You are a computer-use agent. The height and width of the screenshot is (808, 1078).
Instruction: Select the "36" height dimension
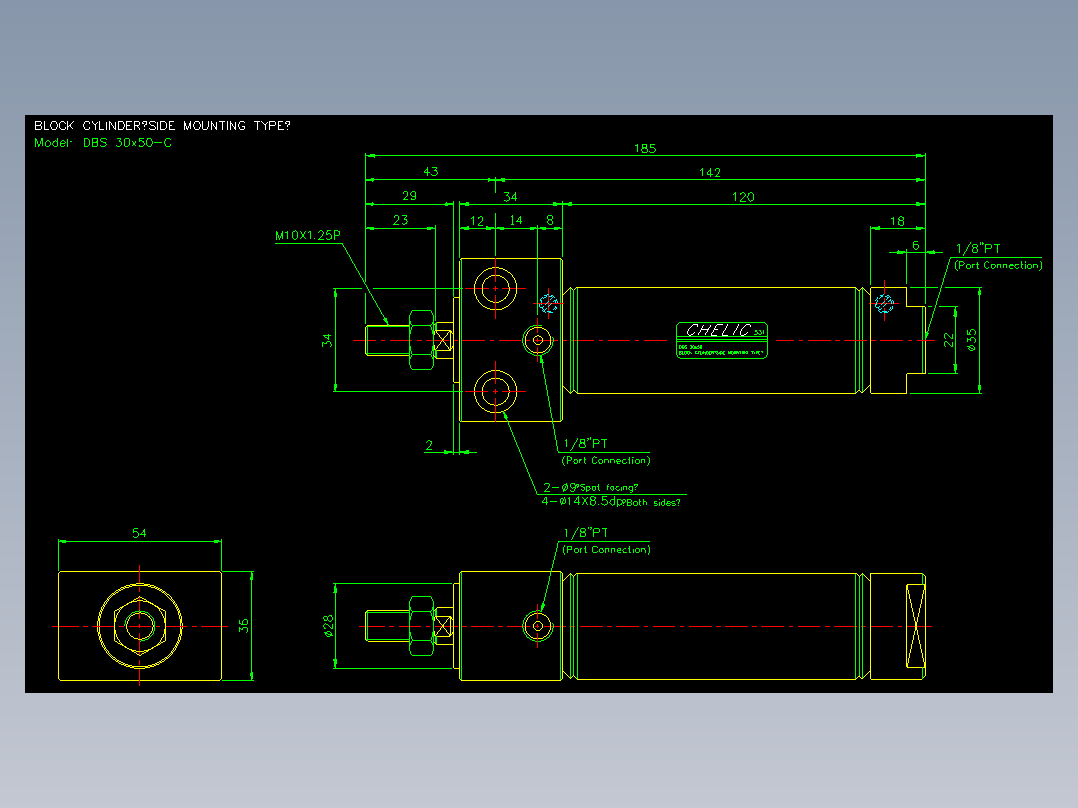(243, 626)
